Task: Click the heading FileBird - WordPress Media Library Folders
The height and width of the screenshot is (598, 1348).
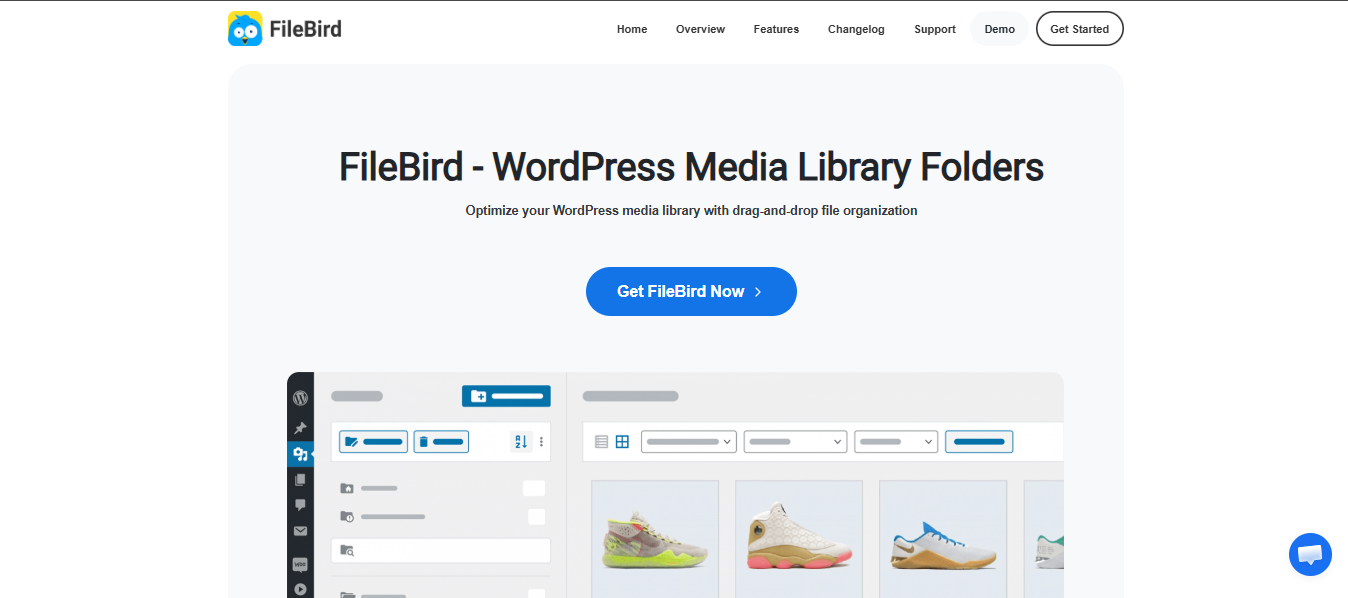Action: (691, 167)
